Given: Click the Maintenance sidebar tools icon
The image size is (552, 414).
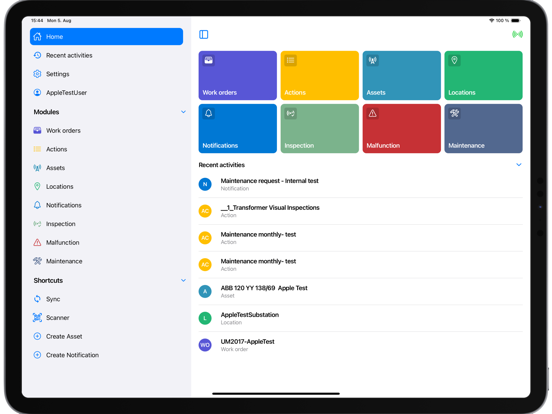Looking at the screenshot, I should [x=37, y=261].
